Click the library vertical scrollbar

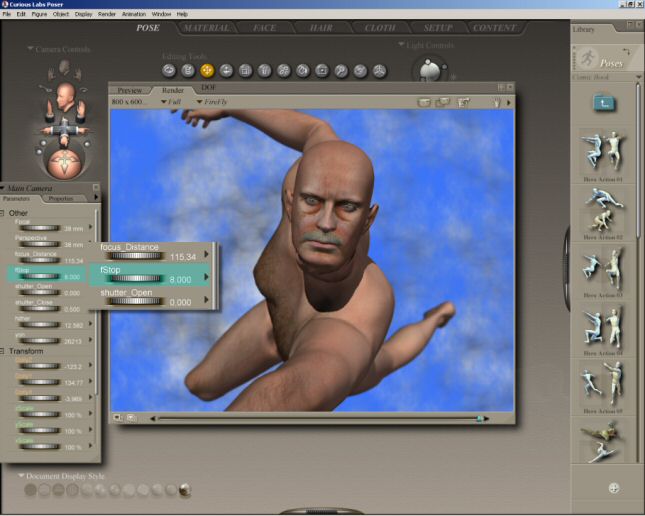[x=638, y=160]
